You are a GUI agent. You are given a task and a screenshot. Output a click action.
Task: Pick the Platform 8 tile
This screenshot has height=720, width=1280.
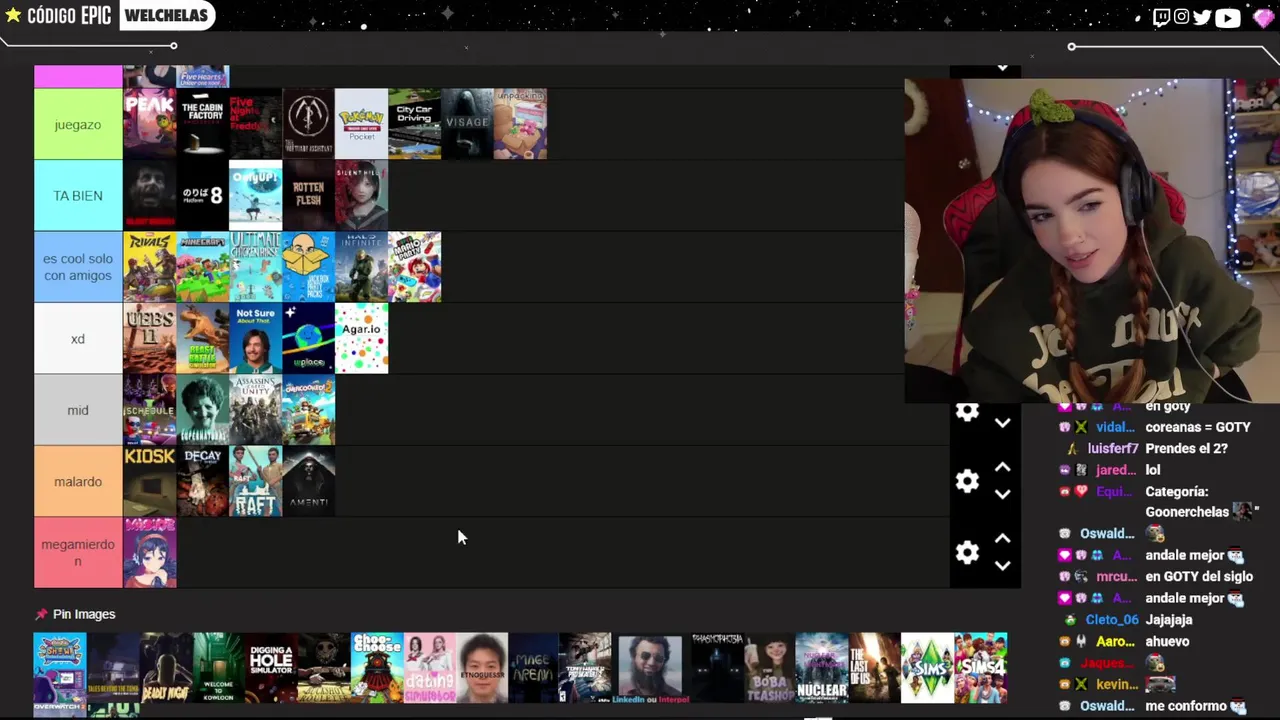point(202,195)
